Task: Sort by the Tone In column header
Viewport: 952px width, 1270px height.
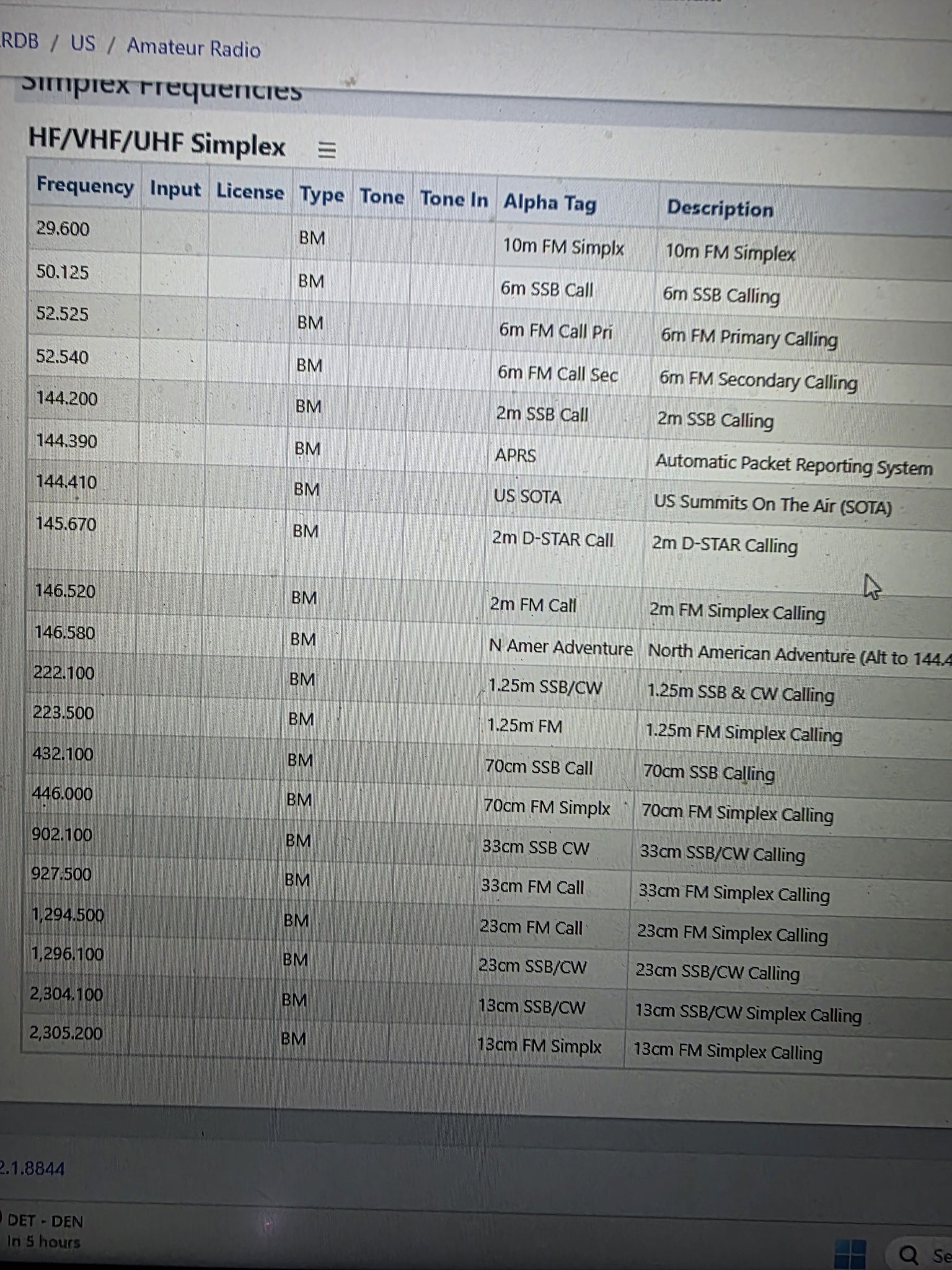Action: coord(454,199)
